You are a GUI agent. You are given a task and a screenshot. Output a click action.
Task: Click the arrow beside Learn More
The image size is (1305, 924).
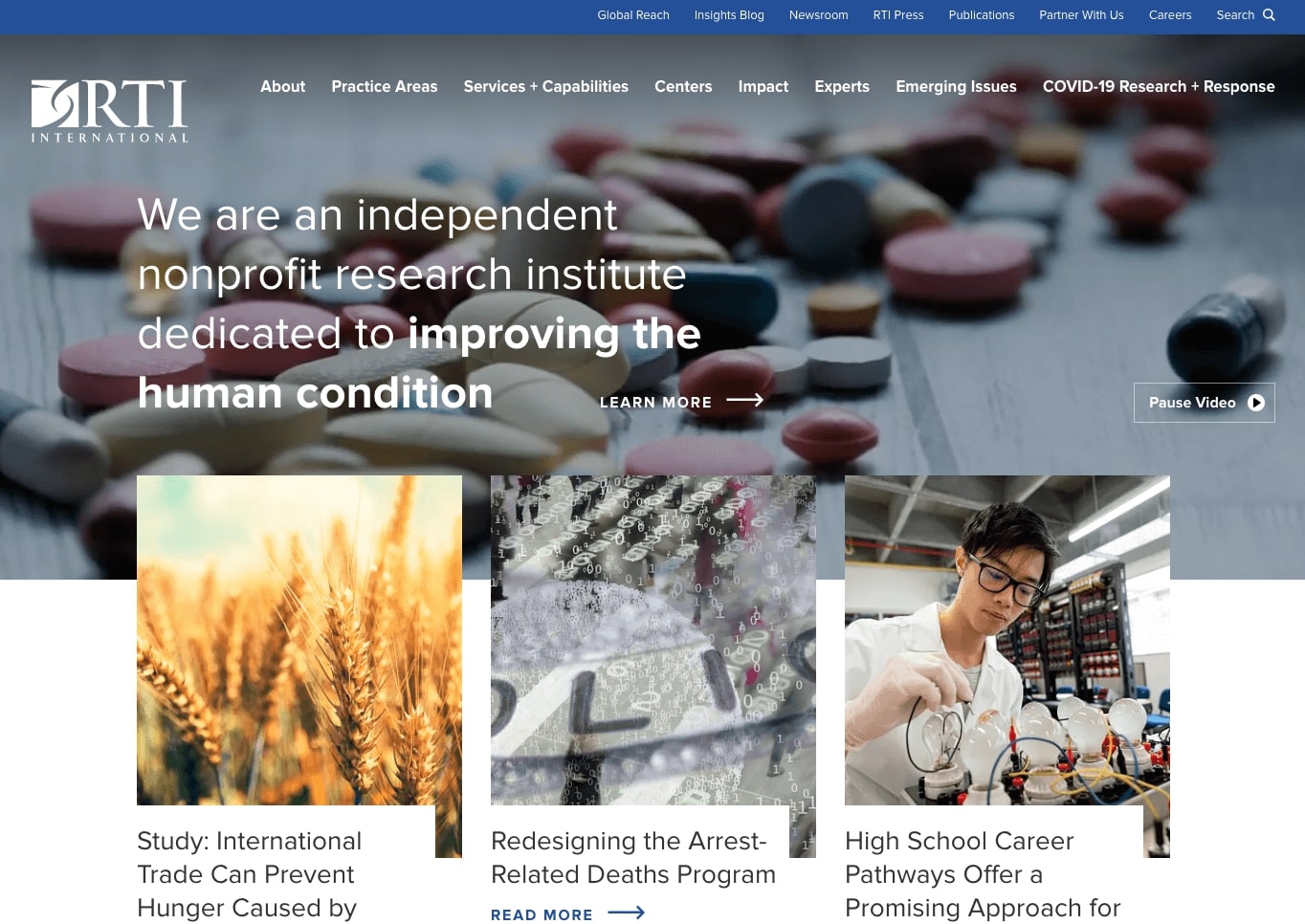744,401
